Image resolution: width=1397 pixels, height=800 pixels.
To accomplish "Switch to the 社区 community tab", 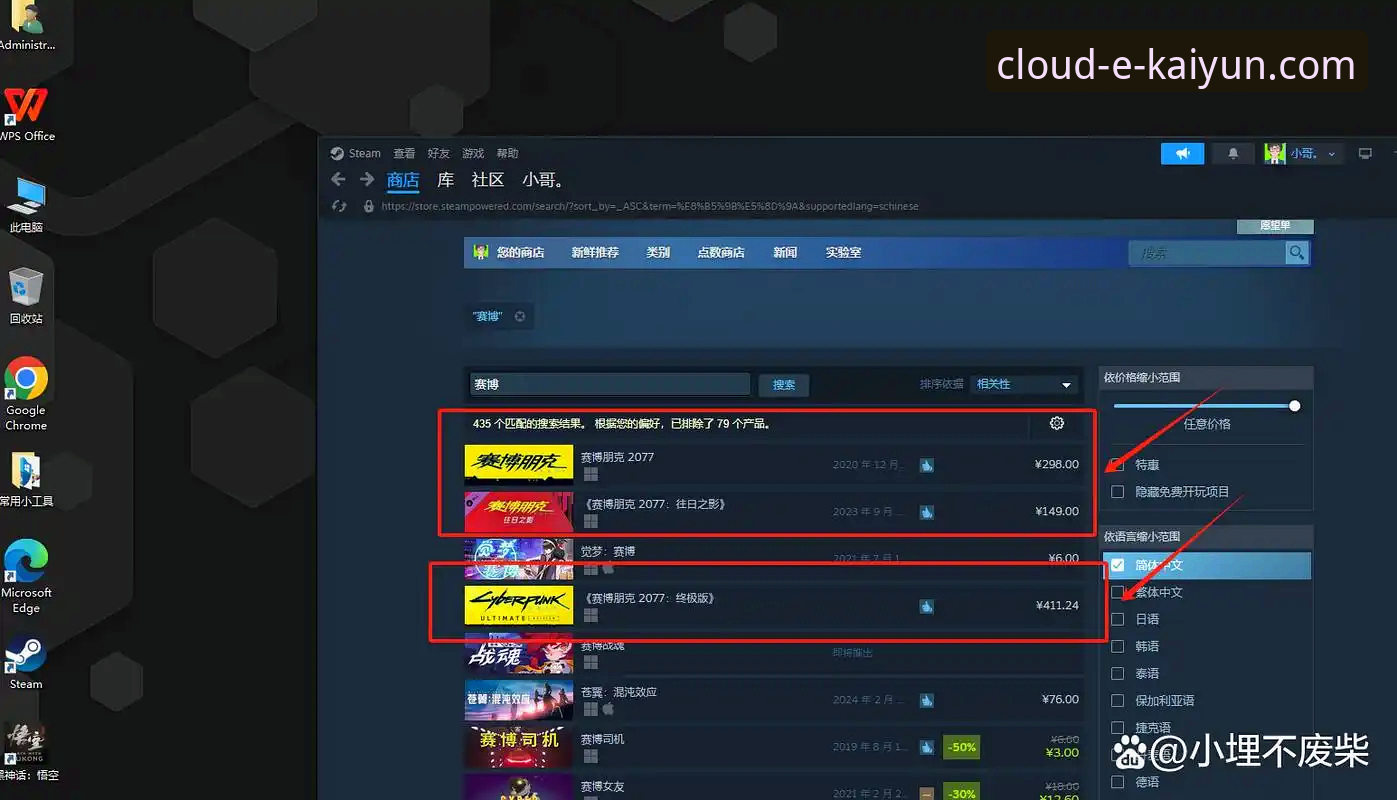I will (x=488, y=180).
